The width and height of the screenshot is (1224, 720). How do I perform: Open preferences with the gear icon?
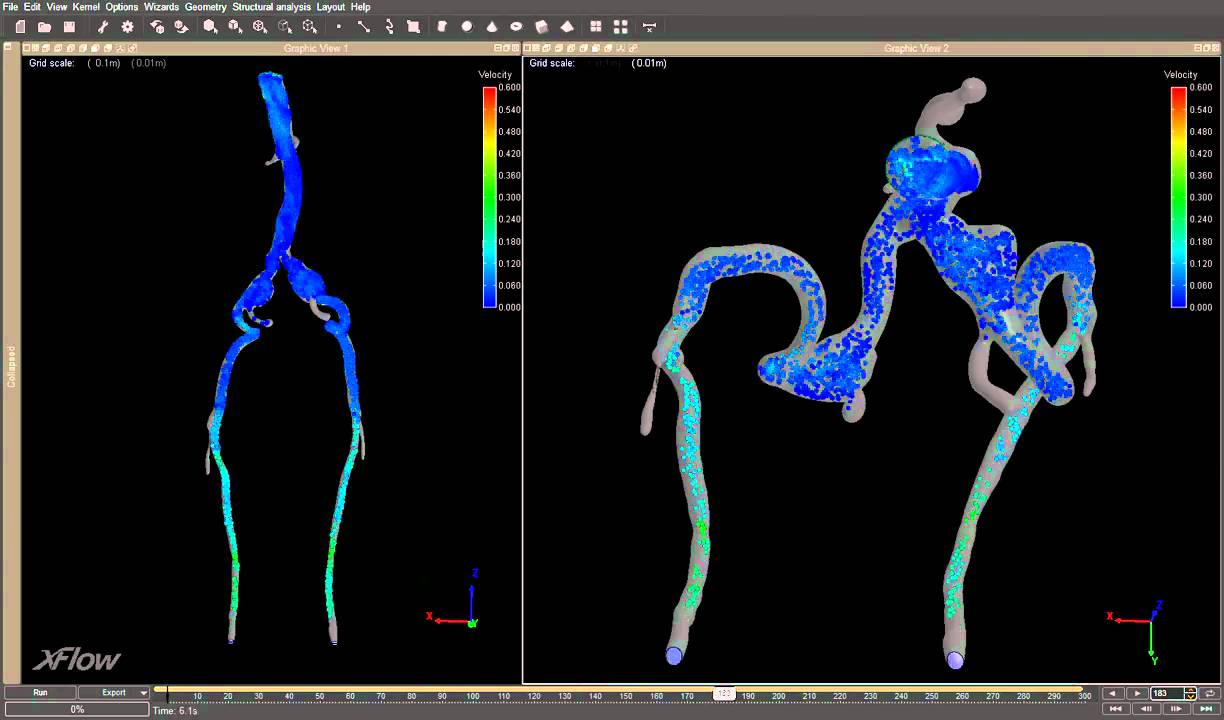point(127,27)
